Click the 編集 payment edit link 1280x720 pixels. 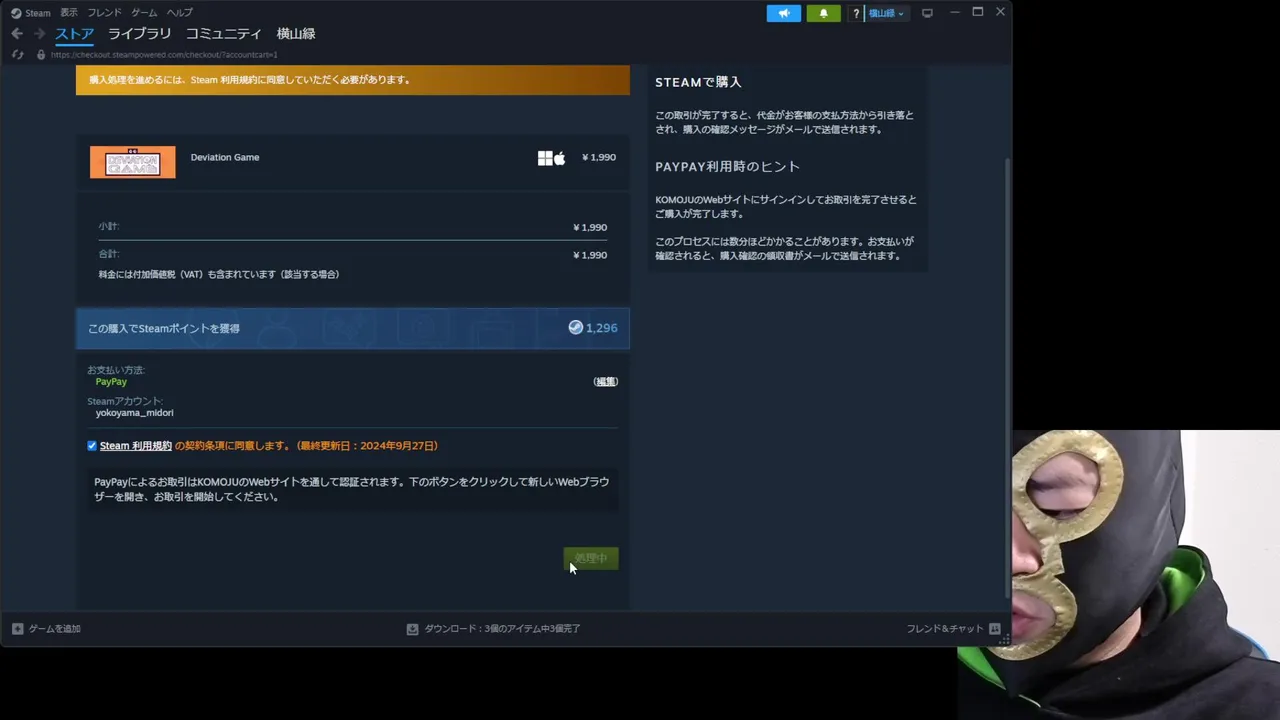coord(606,381)
